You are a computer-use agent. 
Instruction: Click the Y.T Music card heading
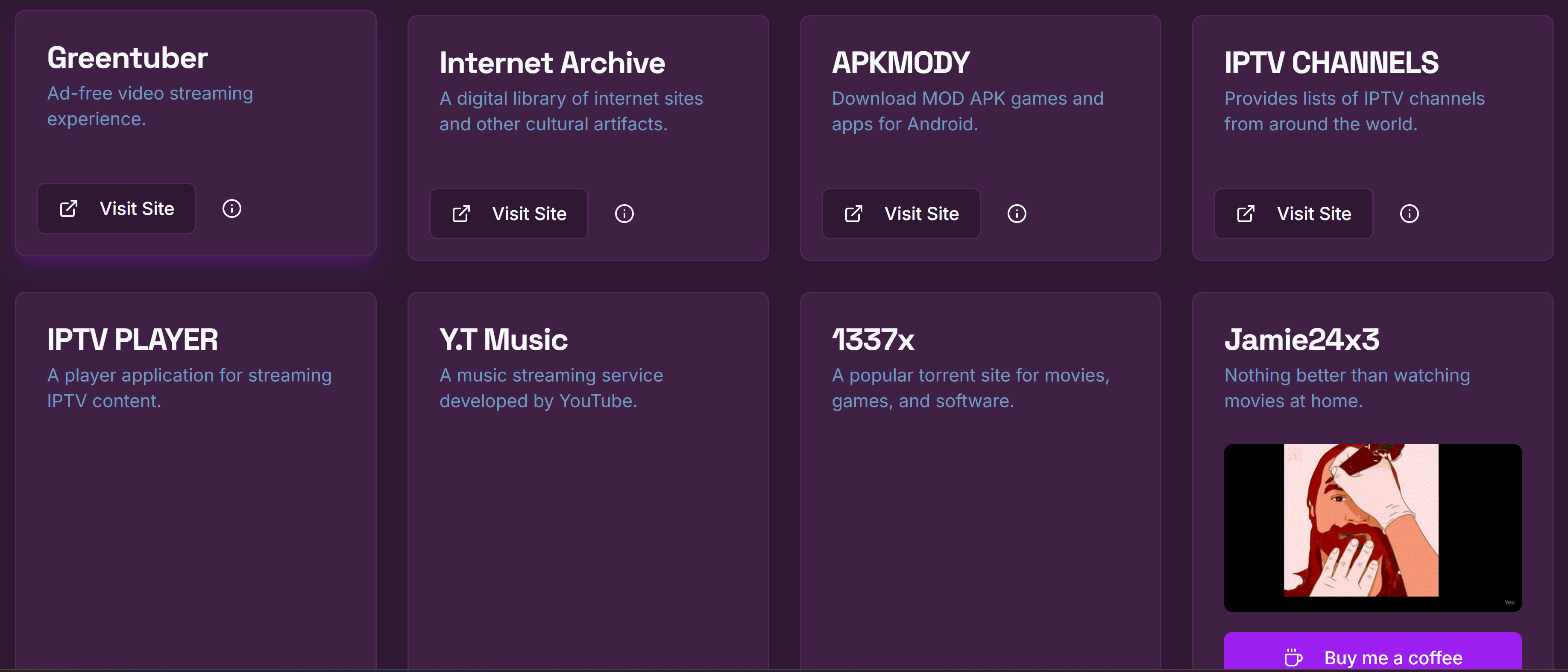pos(504,340)
